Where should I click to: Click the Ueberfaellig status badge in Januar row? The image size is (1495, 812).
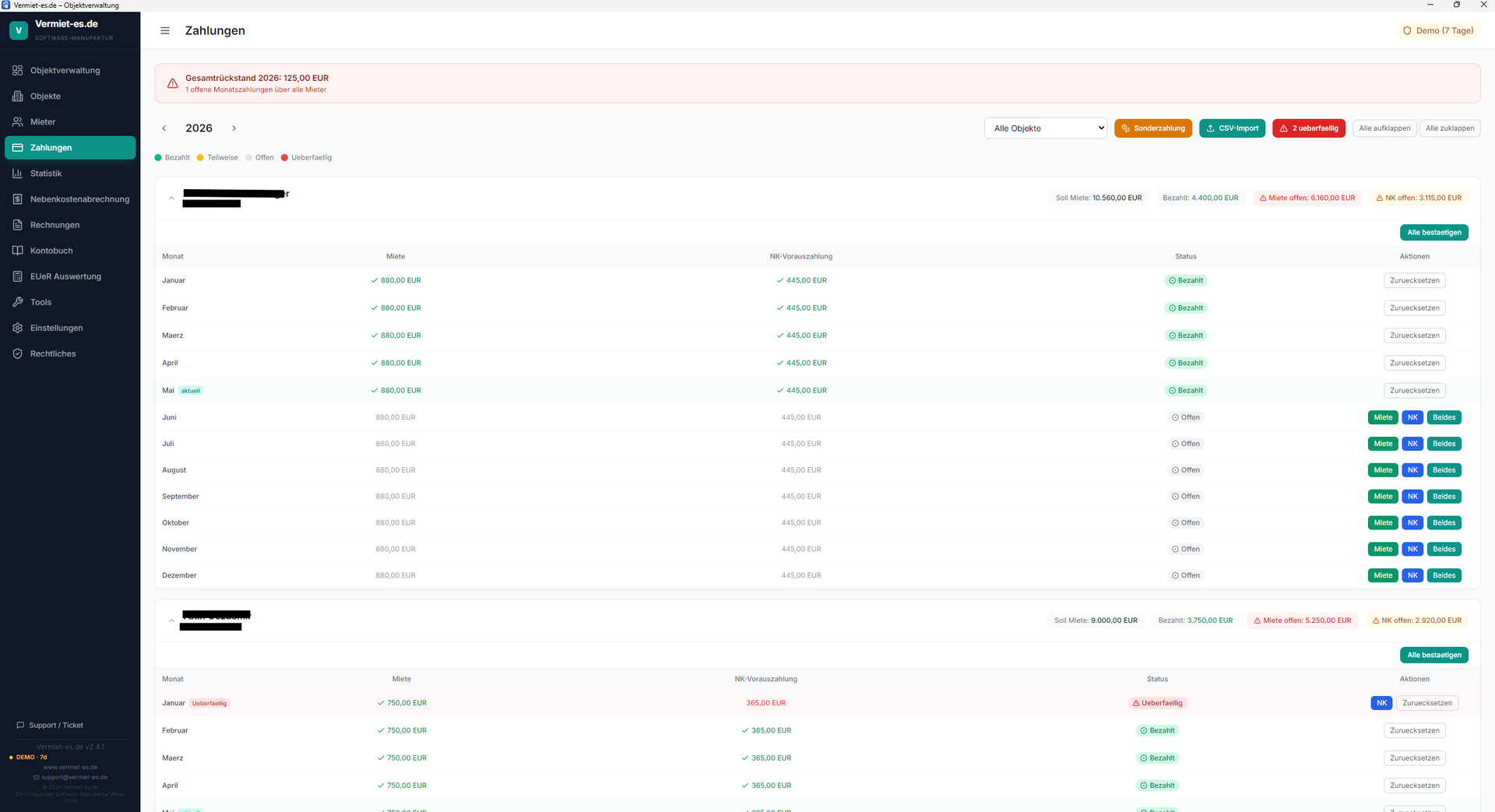click(1157, 704)
